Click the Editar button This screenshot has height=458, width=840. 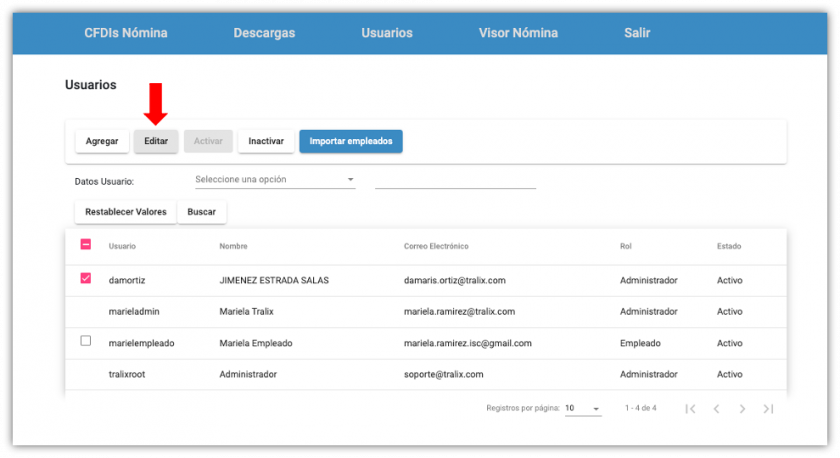[156, 141]
